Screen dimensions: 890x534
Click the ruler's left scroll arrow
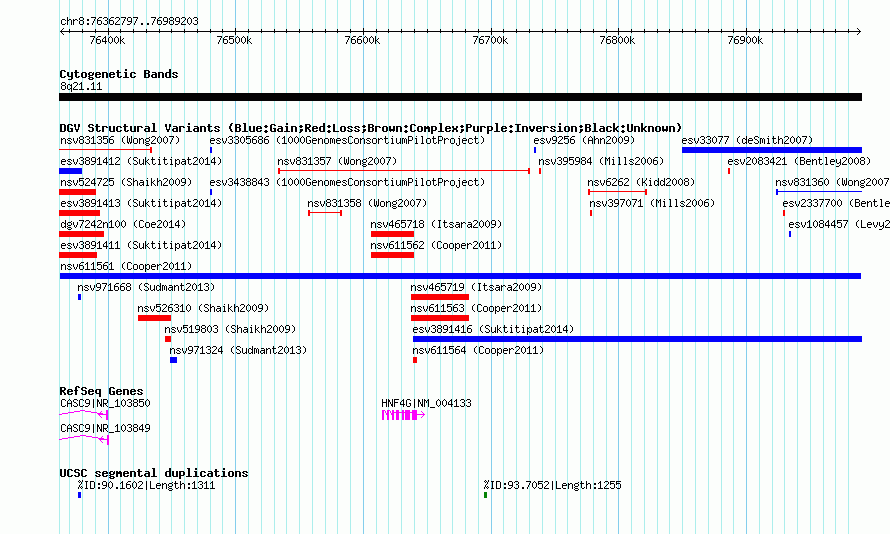pyautogui.click(x=62, y=31)
